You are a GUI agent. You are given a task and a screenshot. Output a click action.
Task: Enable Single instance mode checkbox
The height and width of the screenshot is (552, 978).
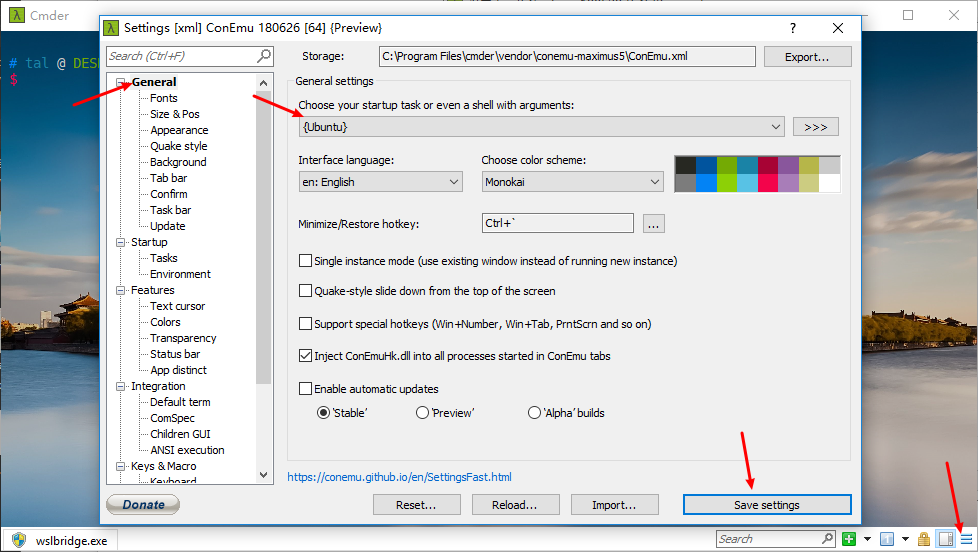click(x=305, y=261)
